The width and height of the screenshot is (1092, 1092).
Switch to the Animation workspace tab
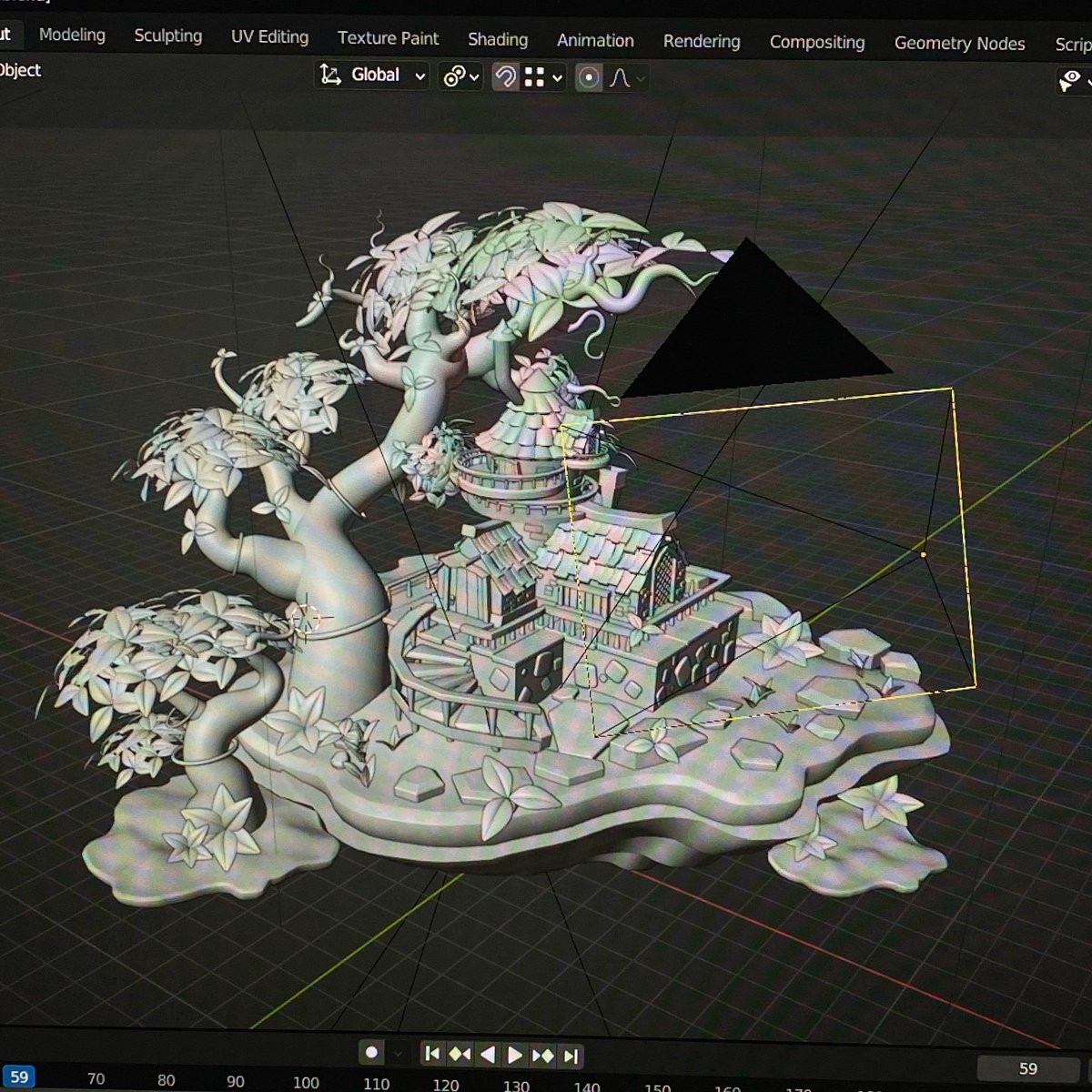595,40
